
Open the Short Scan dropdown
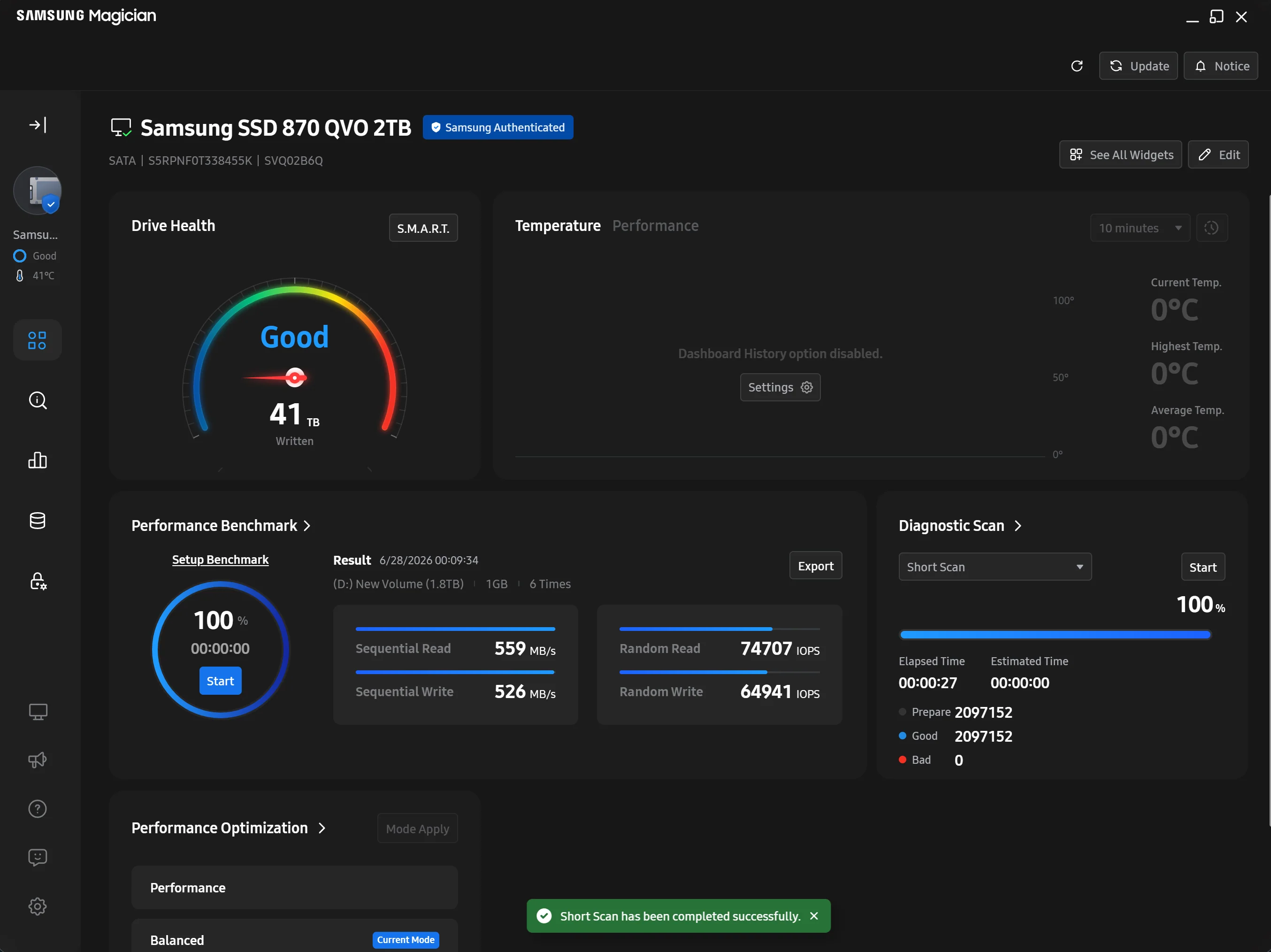coord(995,567)
